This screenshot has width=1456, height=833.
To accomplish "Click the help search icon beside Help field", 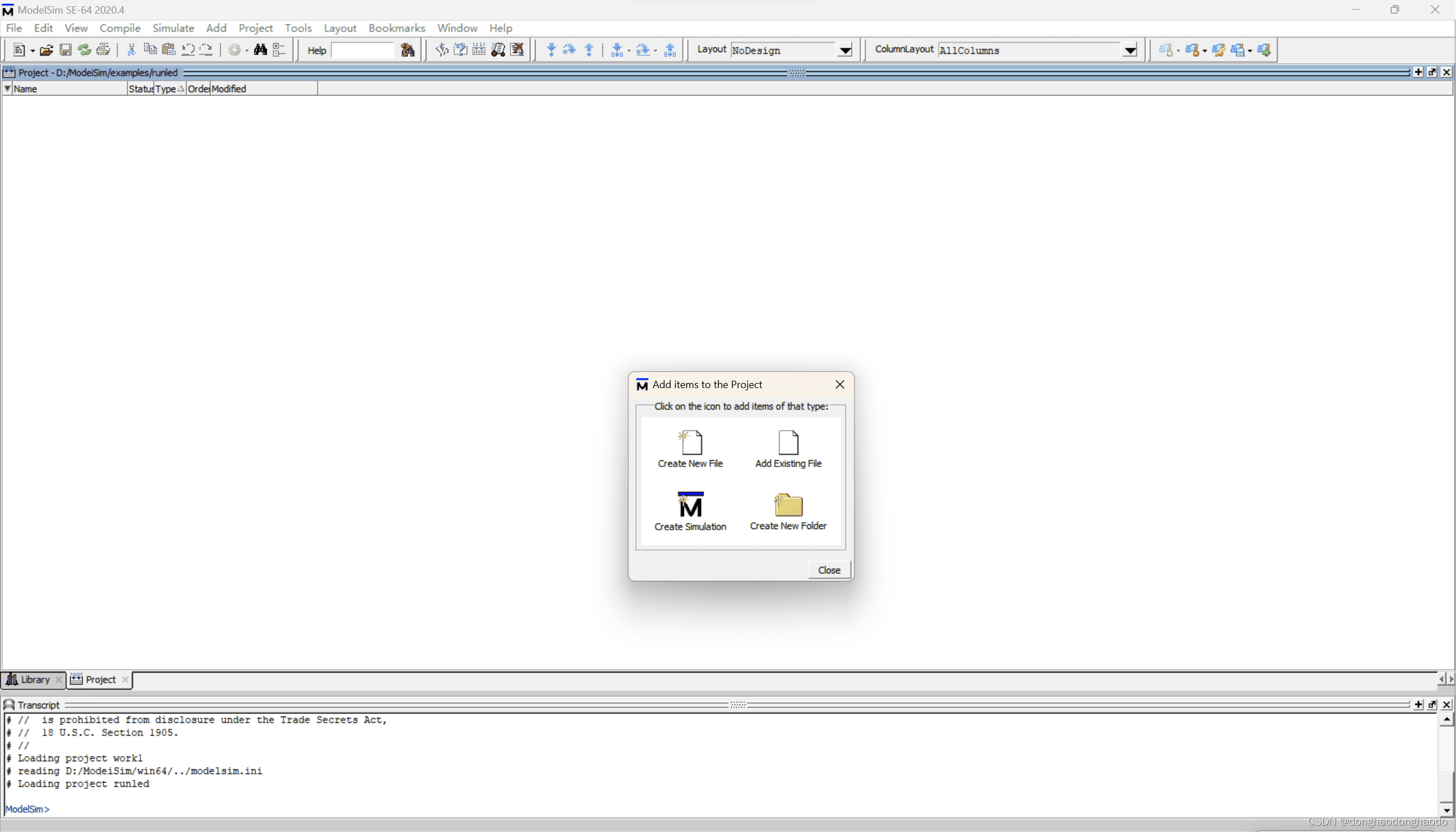I will (x=408, y=51).
